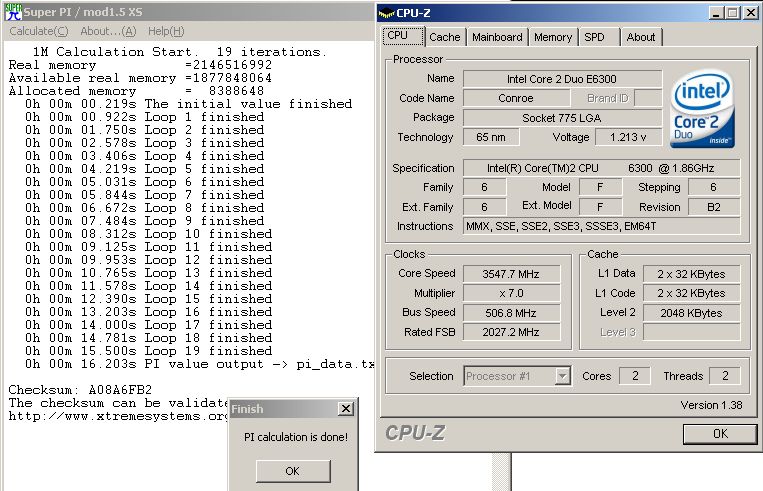
Task: Click the Loop 19 finished line
Action: click(x=148, y=351)
